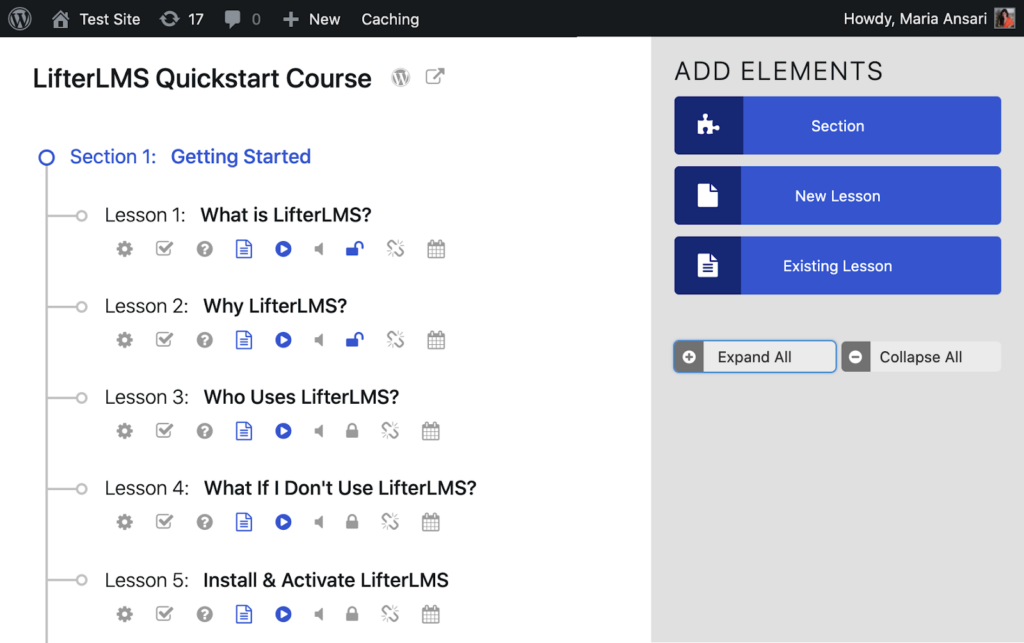Image resolution: width=1024 pixels, height=643 pixels.
Task: Open WordPress logo admin menu
Action: [x=20, y=18]
